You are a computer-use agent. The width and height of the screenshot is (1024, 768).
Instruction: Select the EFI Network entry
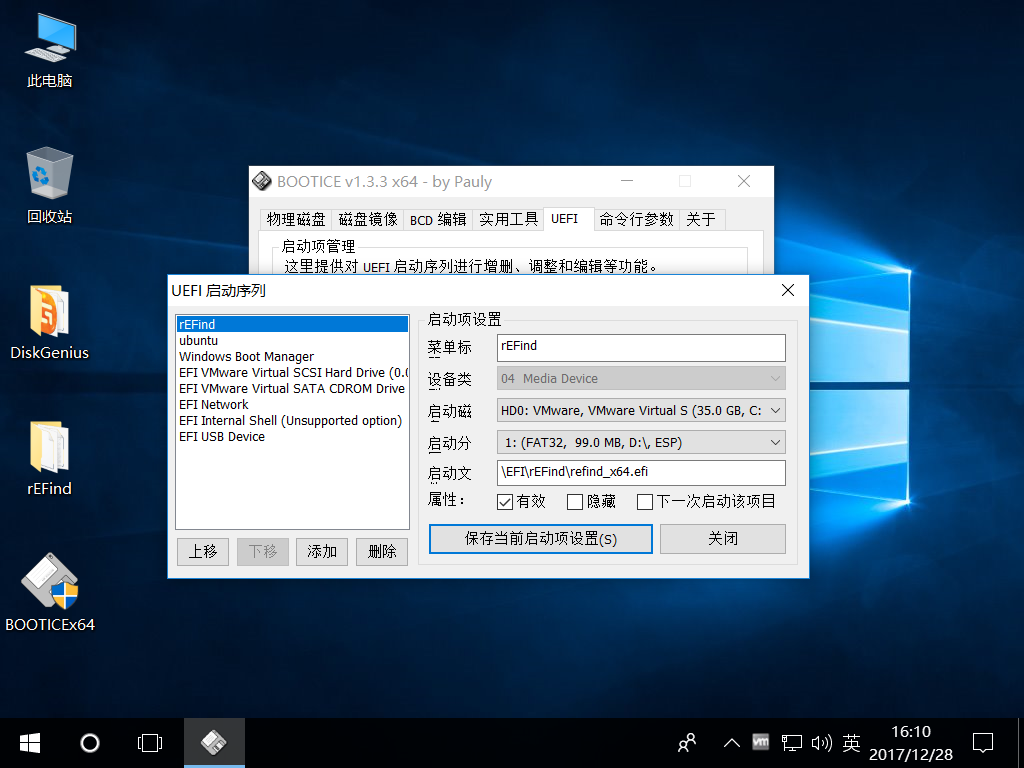292,404
